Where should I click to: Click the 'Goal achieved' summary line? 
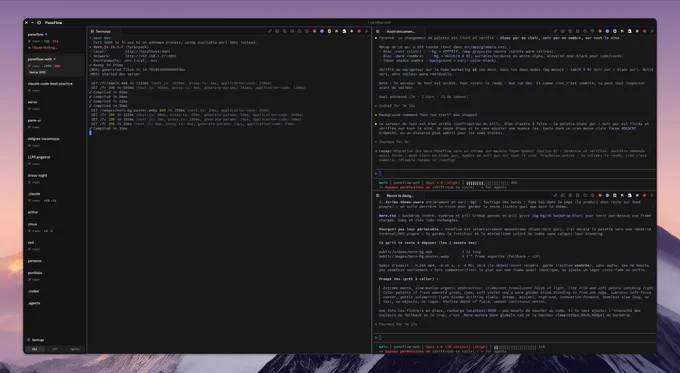click(423, 97)
